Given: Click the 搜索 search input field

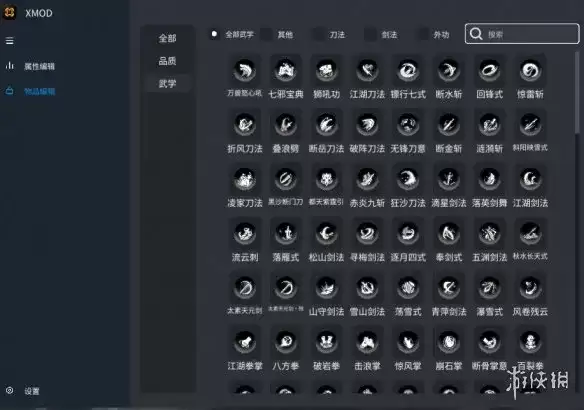Looking at the screenshot, I should 522,34.
